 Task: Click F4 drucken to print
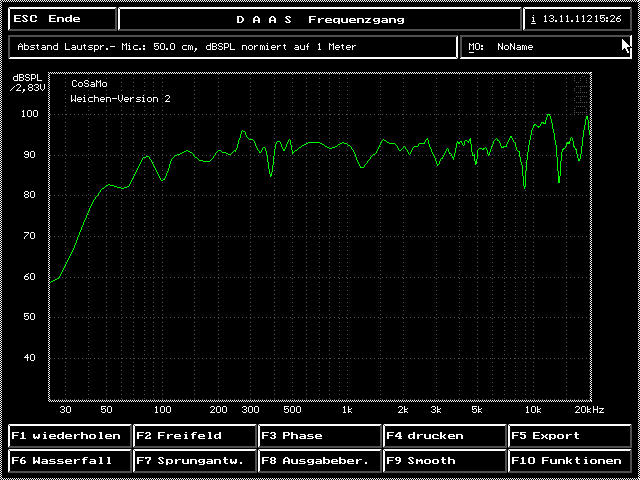[444, 436]
